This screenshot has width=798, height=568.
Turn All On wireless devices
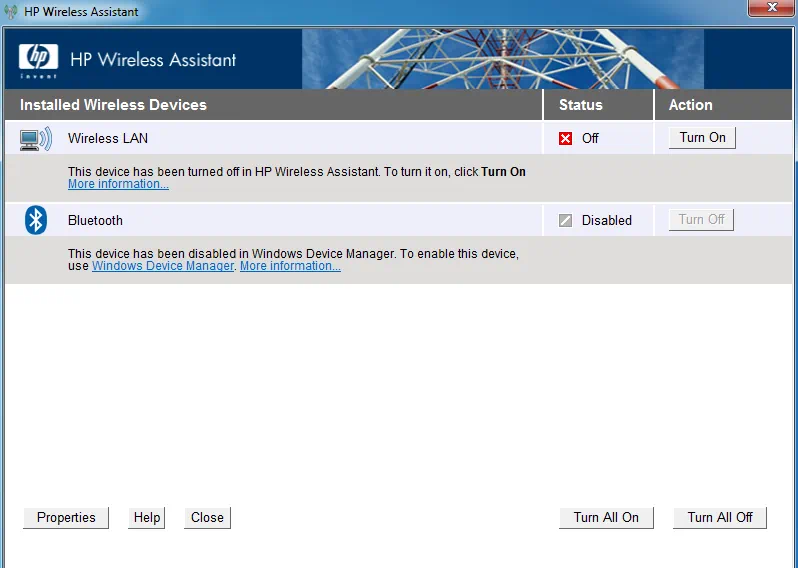click(606, 518)
